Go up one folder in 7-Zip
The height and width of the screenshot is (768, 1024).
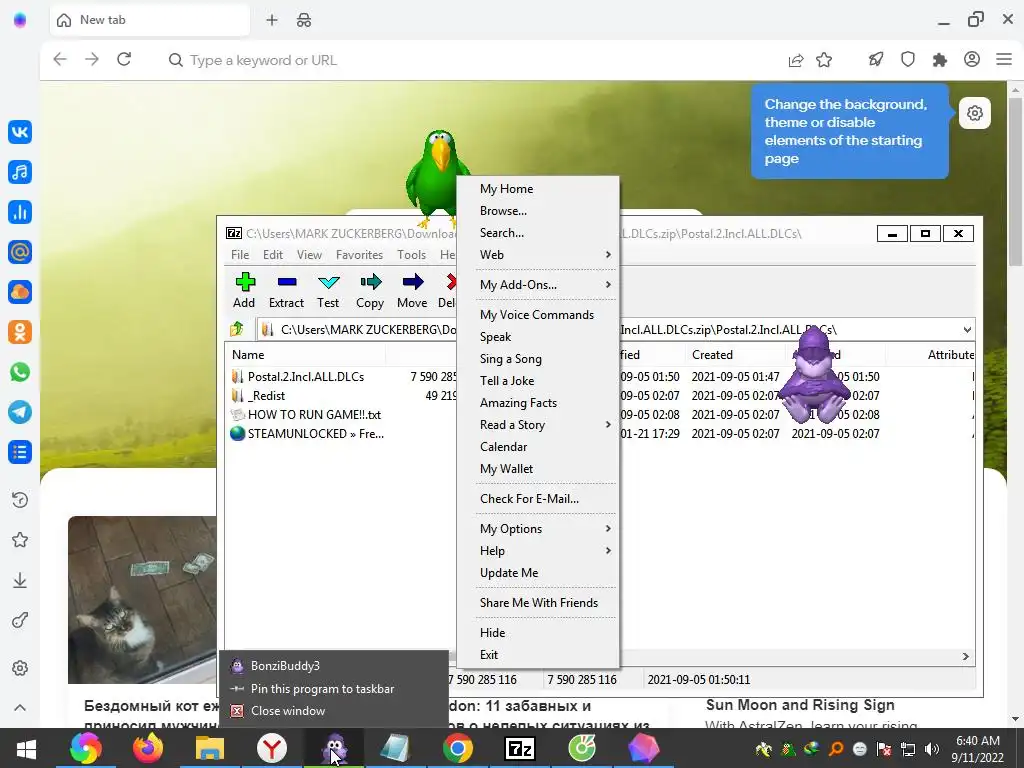click(x=236, y=329)
